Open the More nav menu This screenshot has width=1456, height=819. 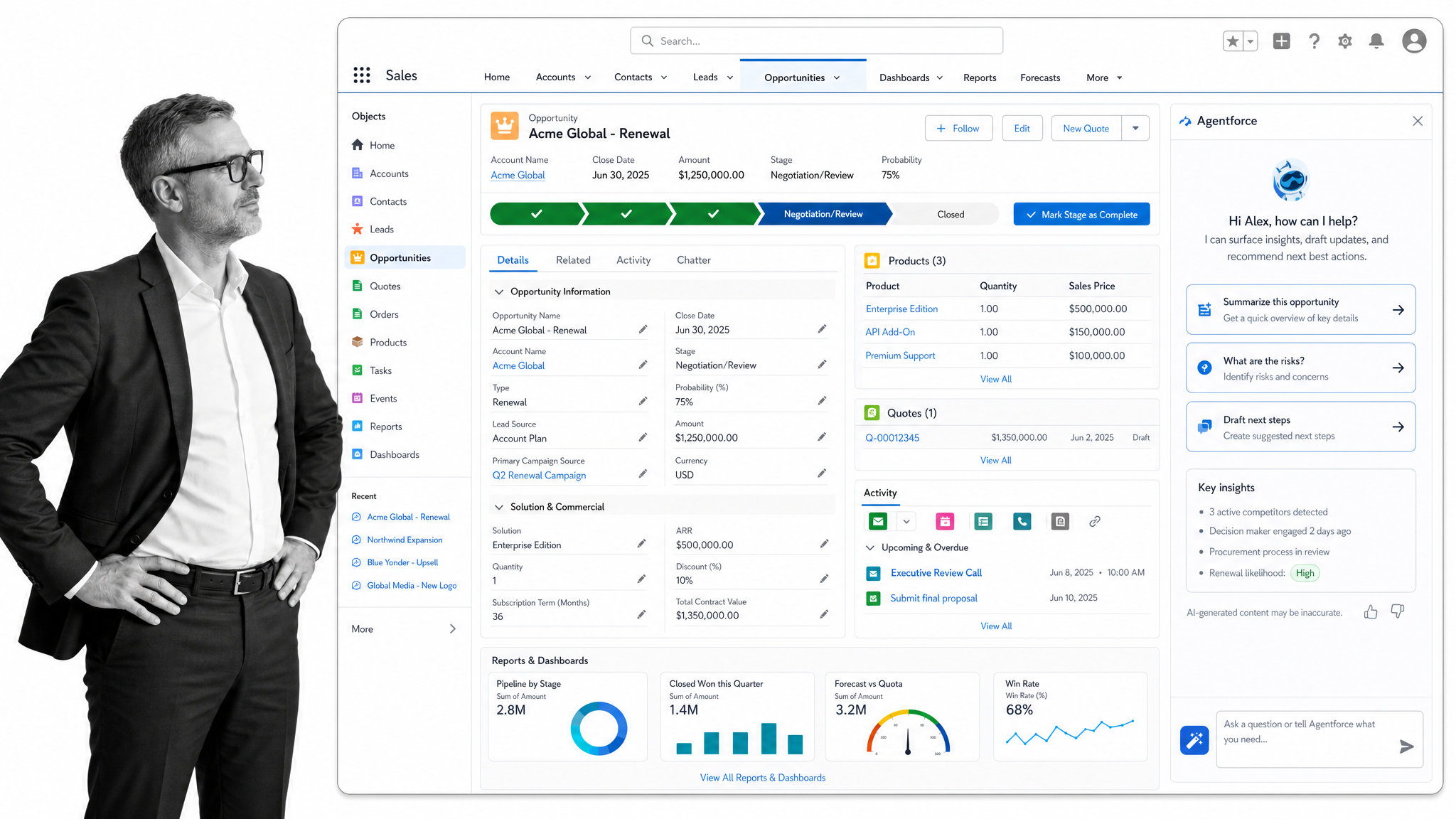coord(1104,77)
